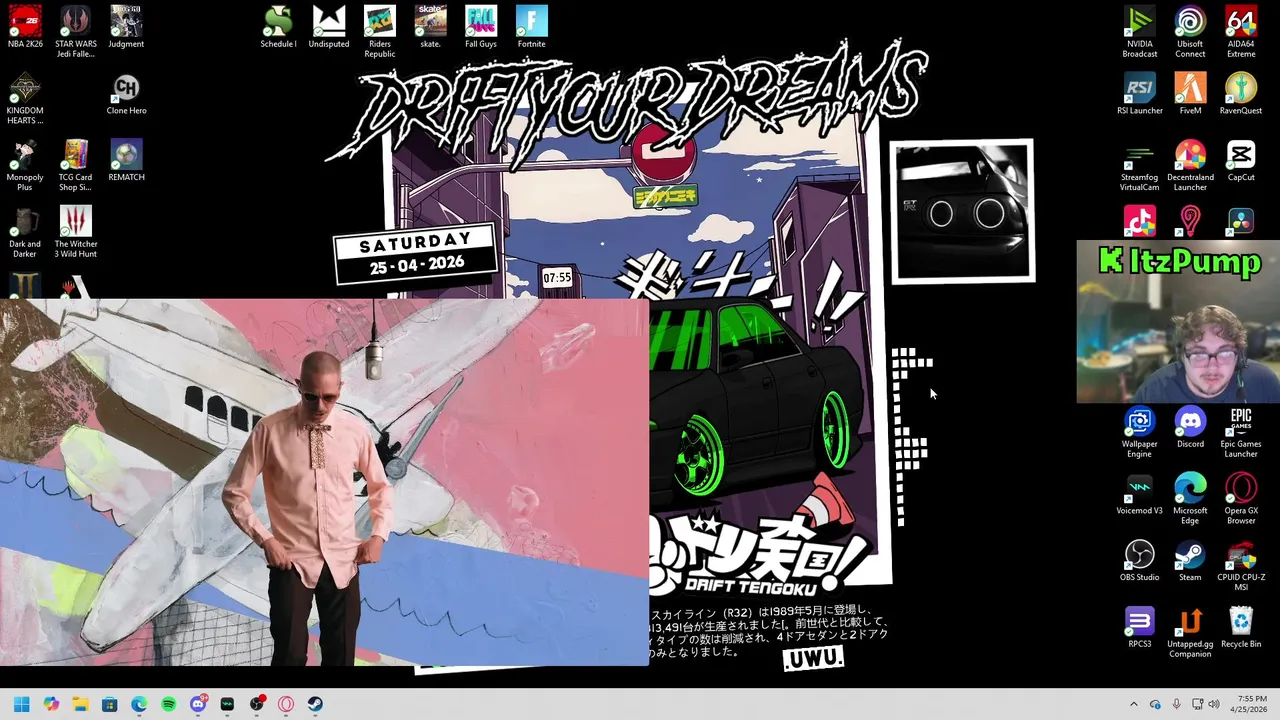Switch to OBS Studio on the taskbar
Image resolution: width=1280 pixels, height=720 pixels.
tap(257, 704)
